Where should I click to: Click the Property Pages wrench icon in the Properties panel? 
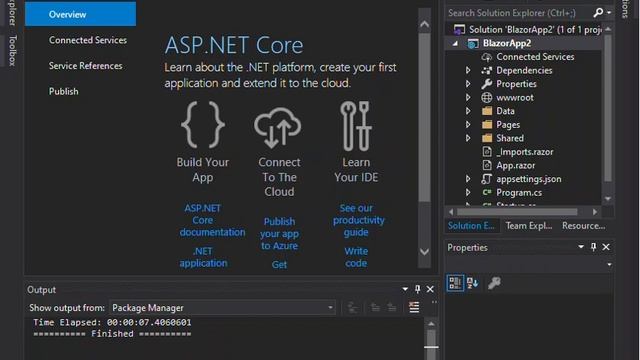coord(494,283)
